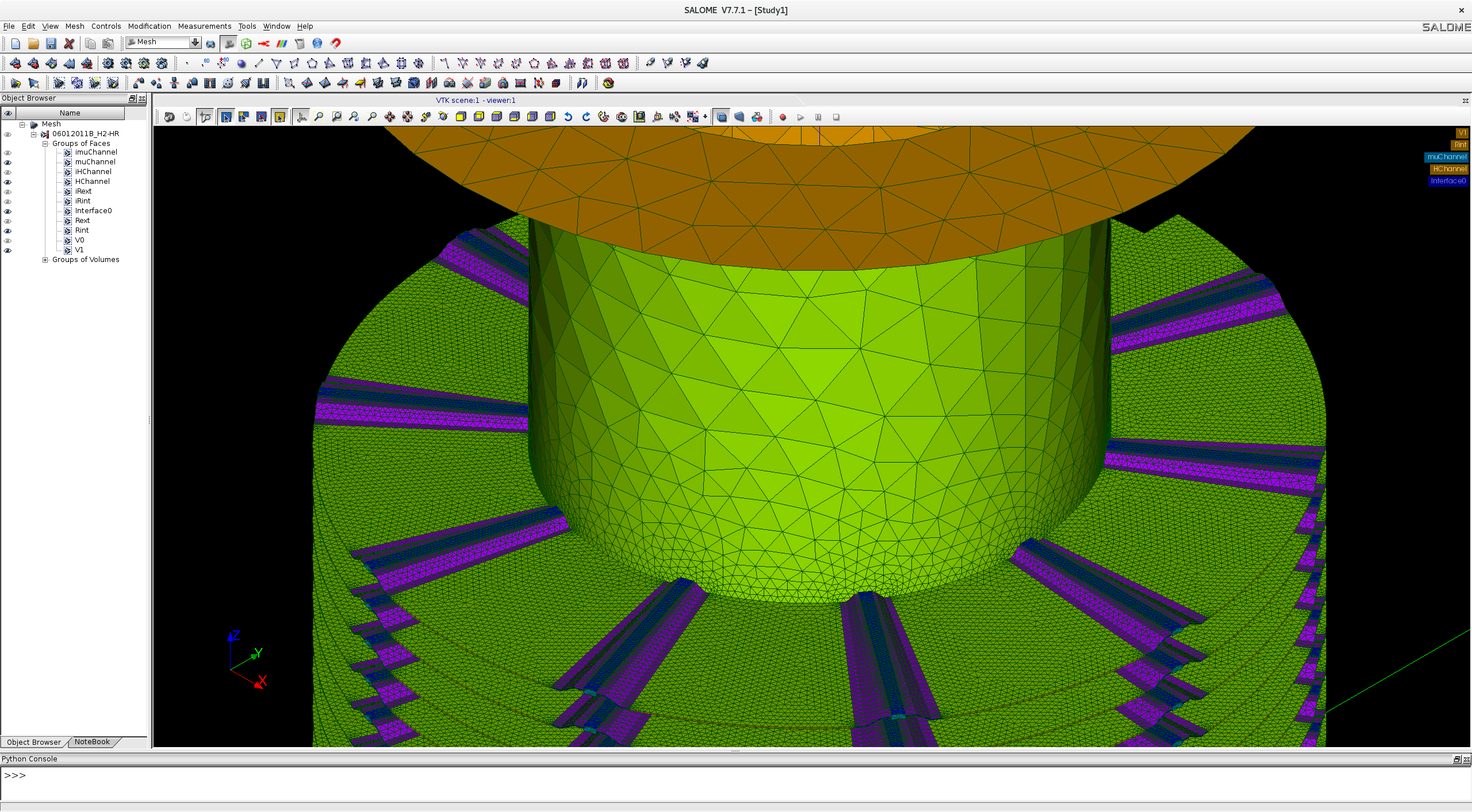
Task: Click the Rotate clockwise arrow icon
Action: point(586,117)
